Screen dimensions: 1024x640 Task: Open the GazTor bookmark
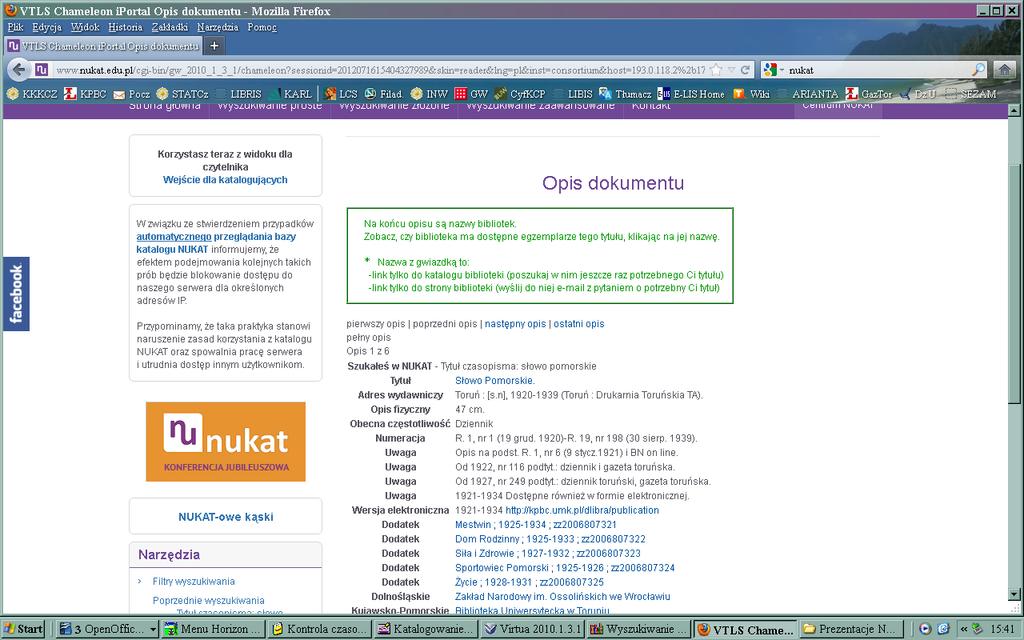[869, 94]
